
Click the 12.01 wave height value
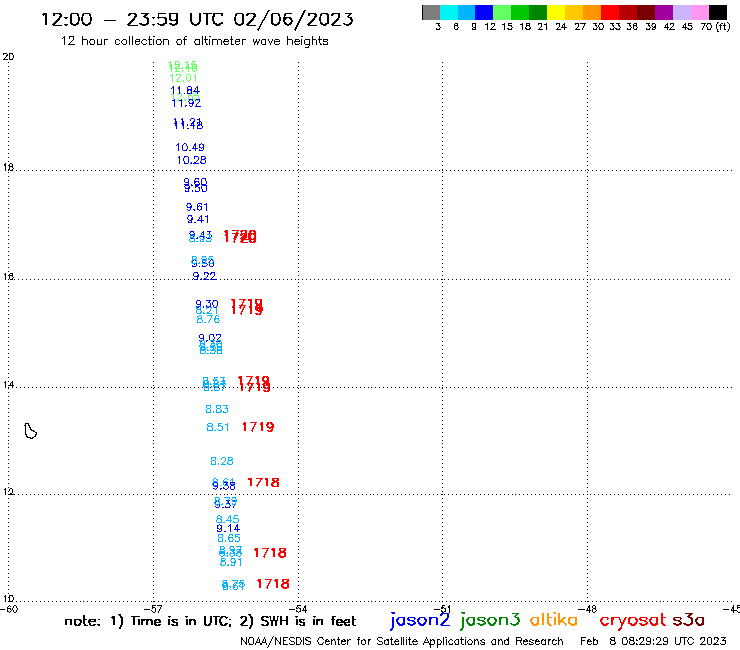tap(183, 78)
